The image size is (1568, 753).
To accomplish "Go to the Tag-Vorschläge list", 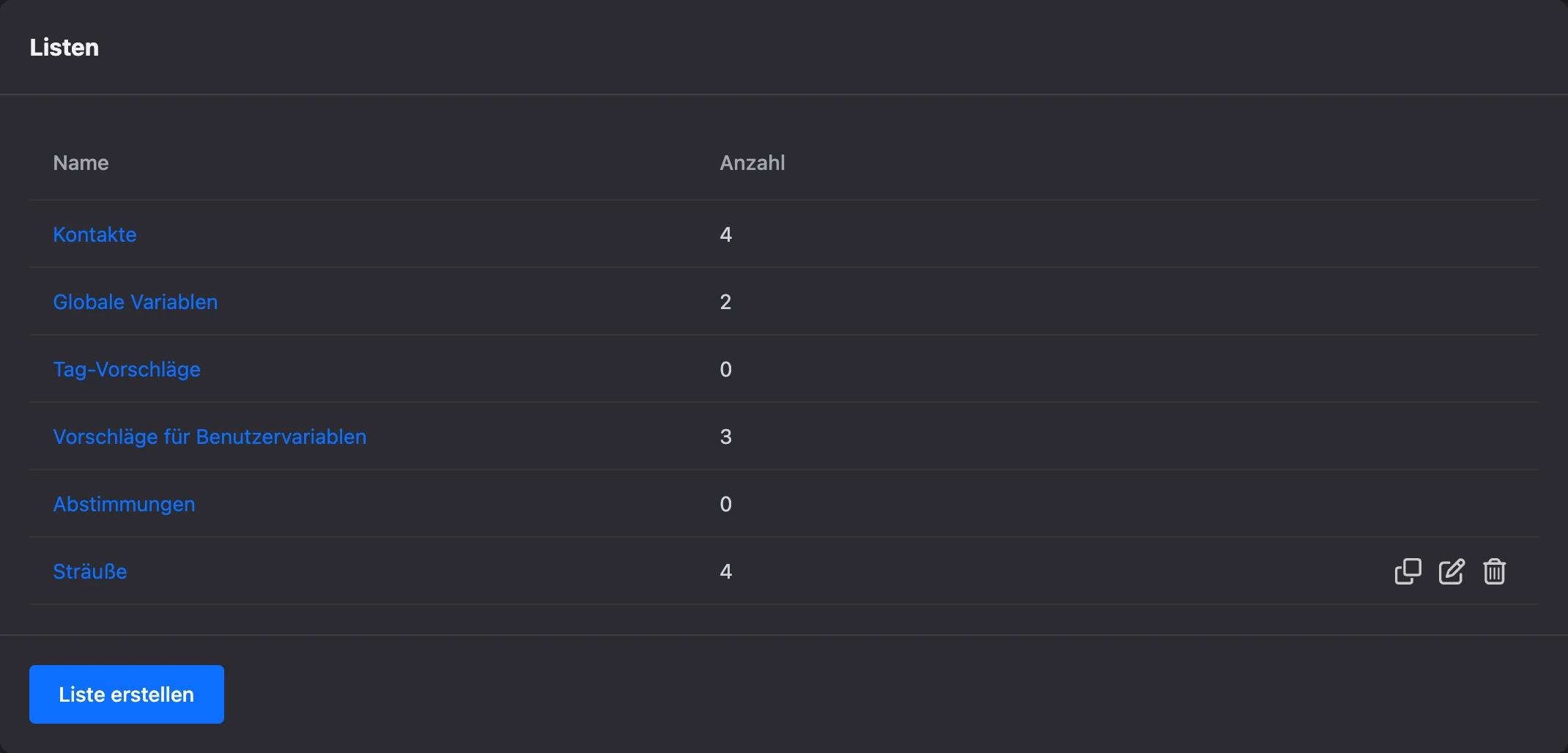I will pyautogui.click(x=127, y=369).
